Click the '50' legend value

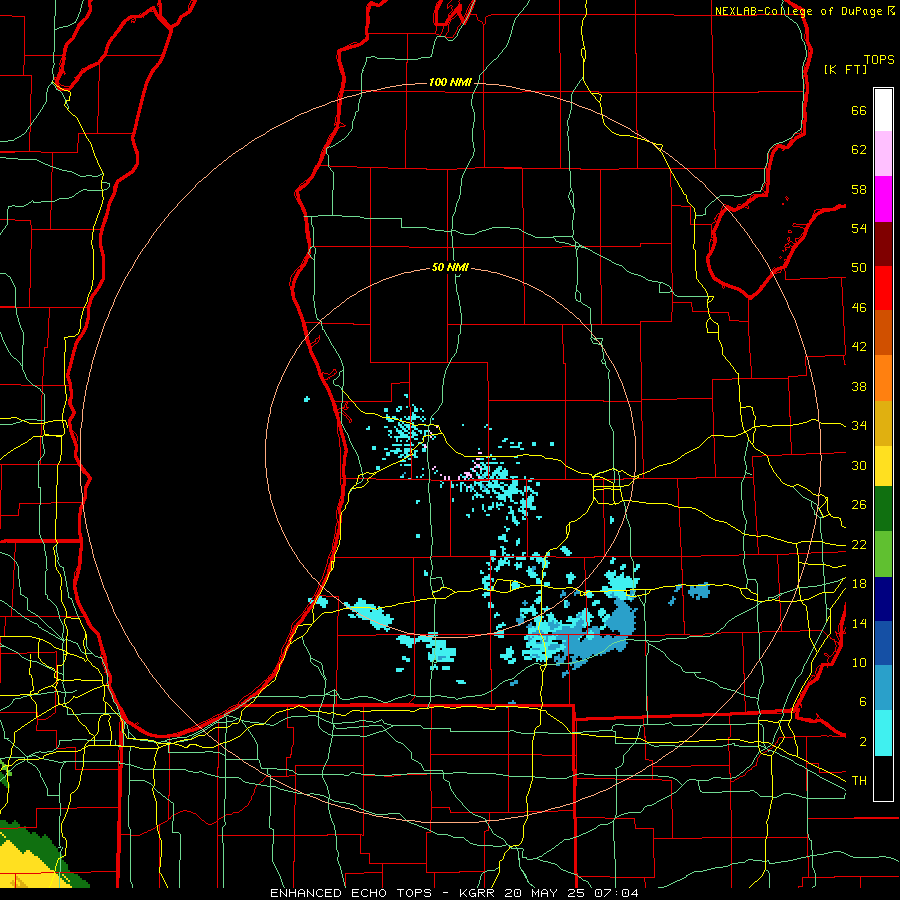tap(859, 268)
